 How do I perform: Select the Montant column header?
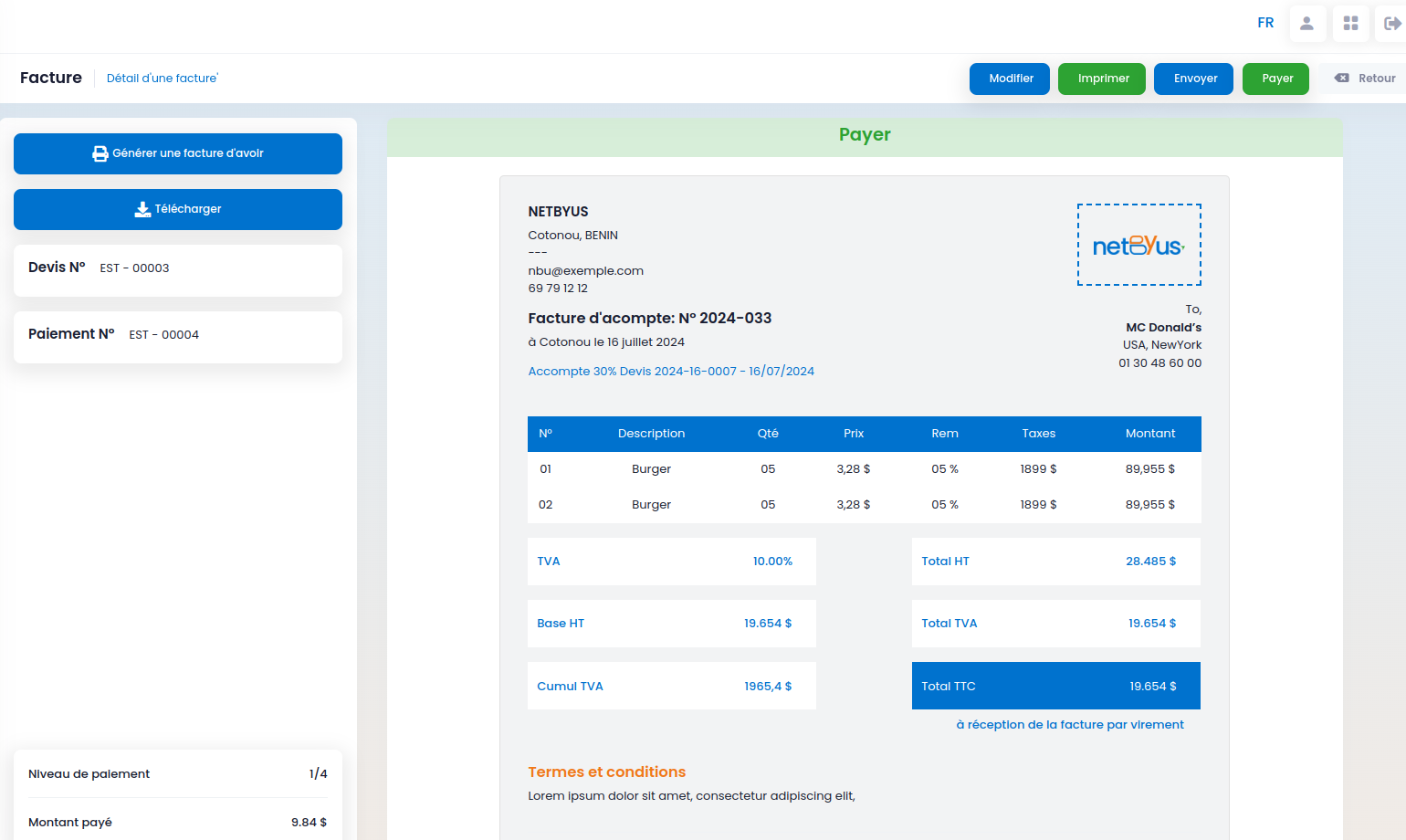pos(1150,434)
